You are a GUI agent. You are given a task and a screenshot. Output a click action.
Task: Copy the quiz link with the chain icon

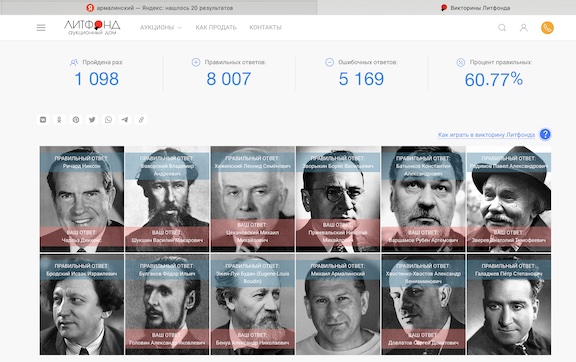(141, 120)
